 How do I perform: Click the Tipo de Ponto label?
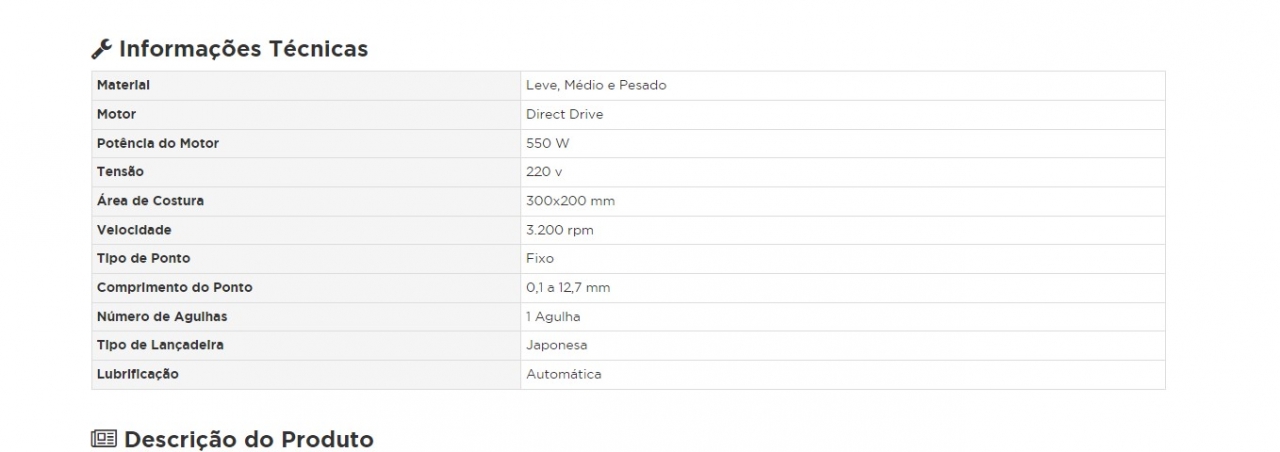click(143, 259)
